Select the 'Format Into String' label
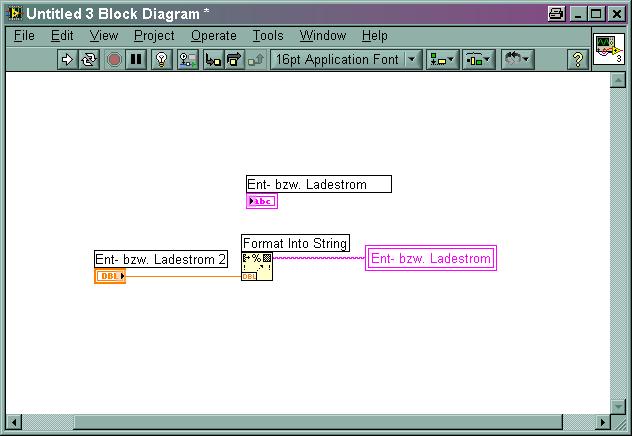The width and height of the screenshot is (632, 436). (x=295, y=243)
